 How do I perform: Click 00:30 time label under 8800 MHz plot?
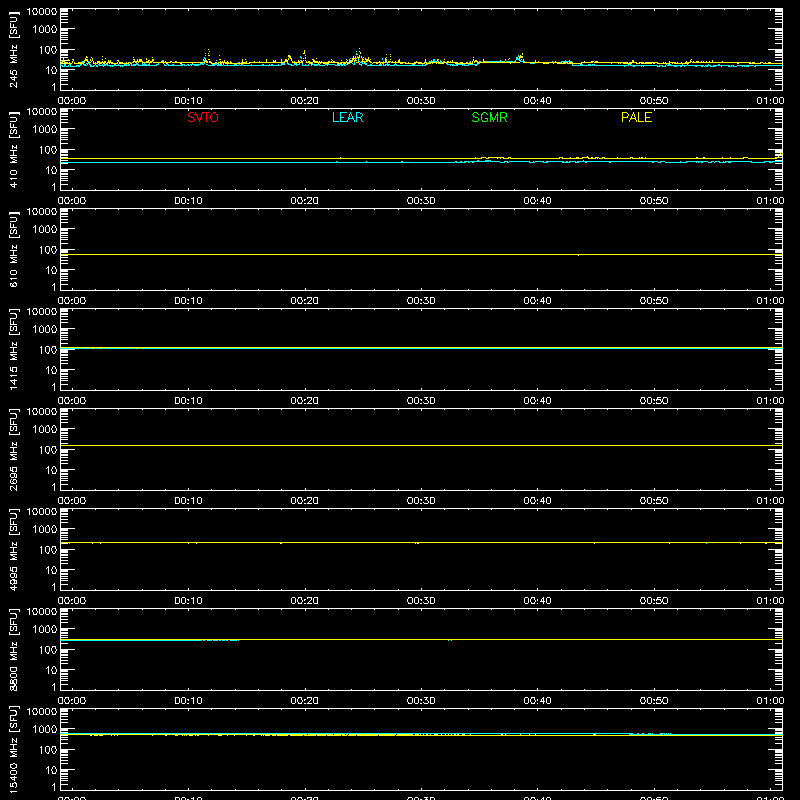[421, 701]
